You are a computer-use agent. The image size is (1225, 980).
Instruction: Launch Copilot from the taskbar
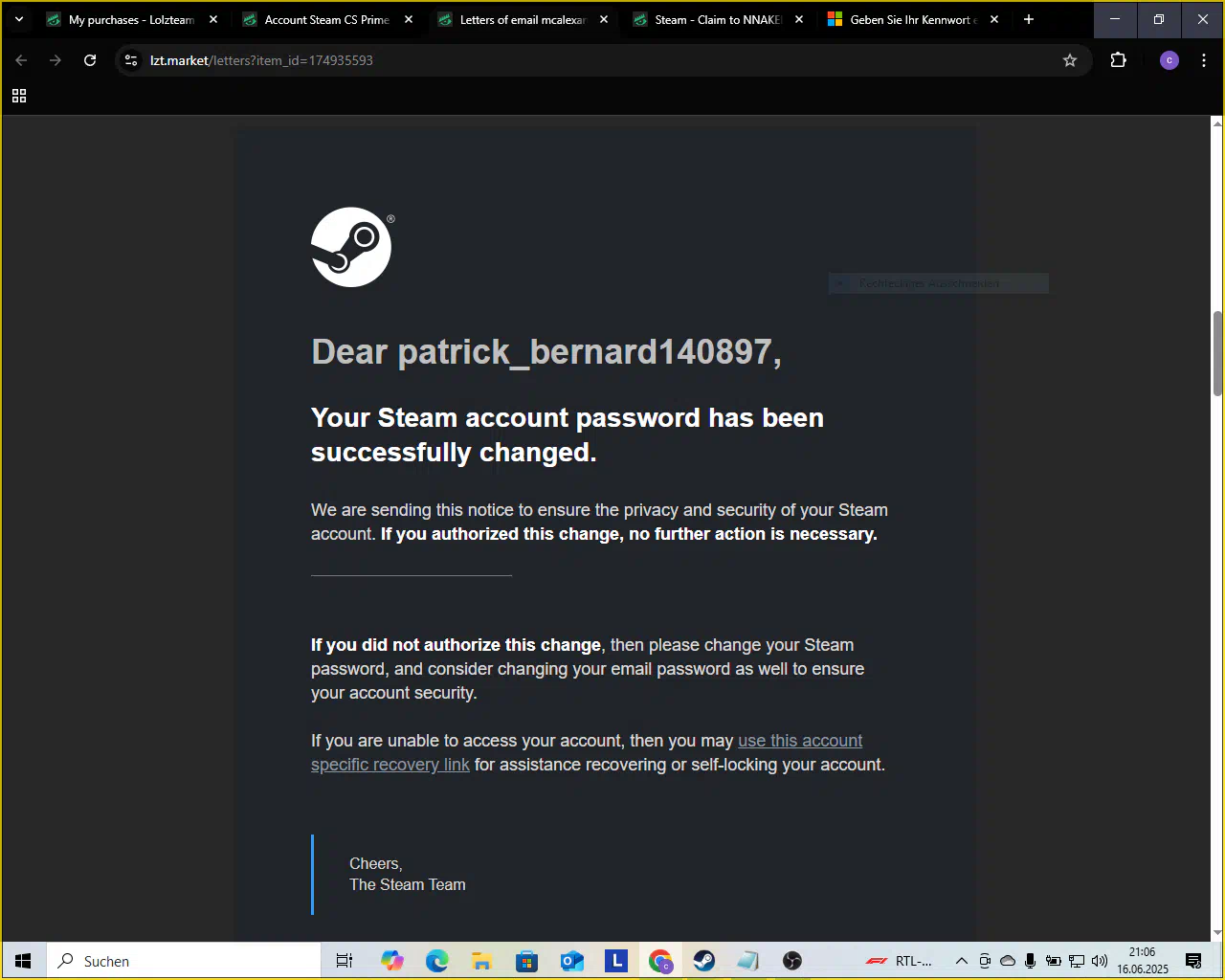pos(391,961)
